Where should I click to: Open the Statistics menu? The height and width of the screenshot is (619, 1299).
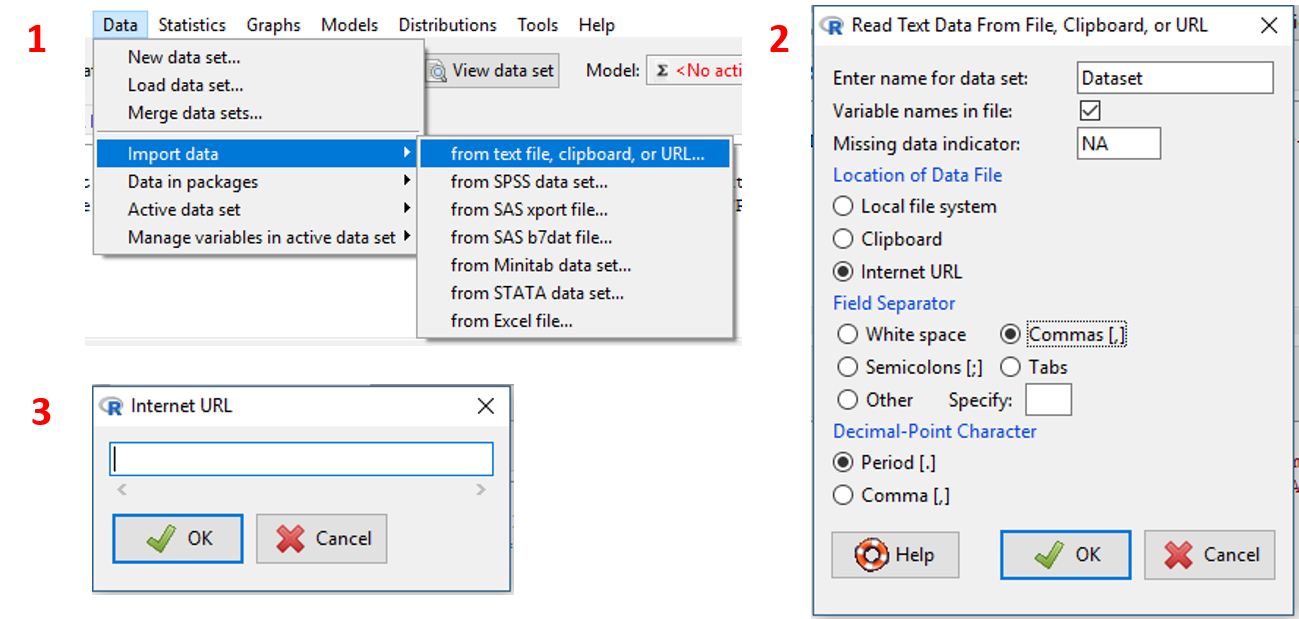pos(192,25)
